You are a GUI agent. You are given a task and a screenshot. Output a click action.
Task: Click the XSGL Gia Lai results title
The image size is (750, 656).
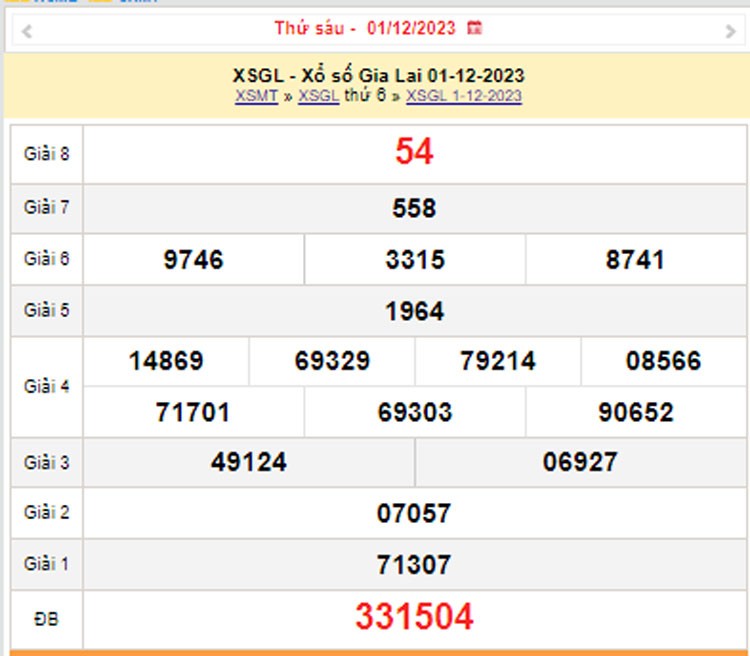tap(379, 76)
